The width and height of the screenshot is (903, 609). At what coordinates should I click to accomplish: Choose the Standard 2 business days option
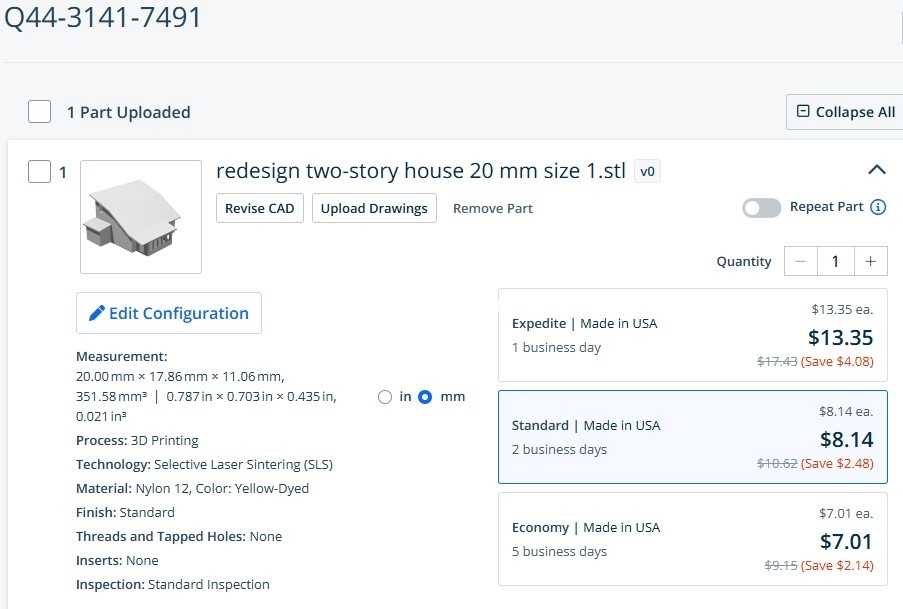[693, 437]
